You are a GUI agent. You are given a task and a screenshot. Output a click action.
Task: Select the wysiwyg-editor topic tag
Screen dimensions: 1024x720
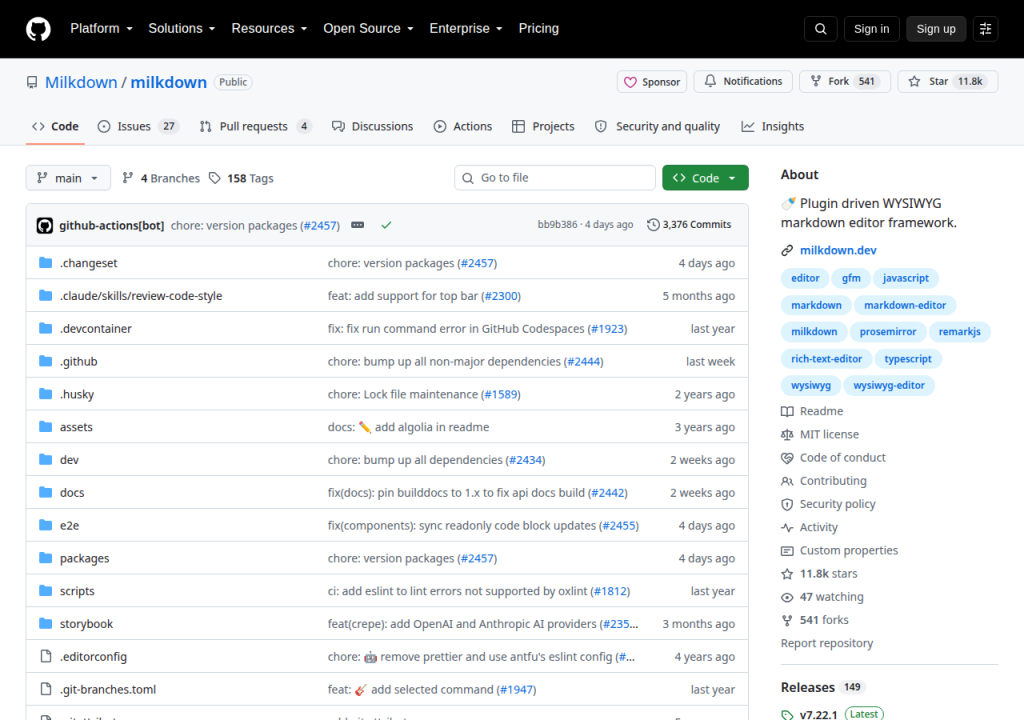coord(889,385)
